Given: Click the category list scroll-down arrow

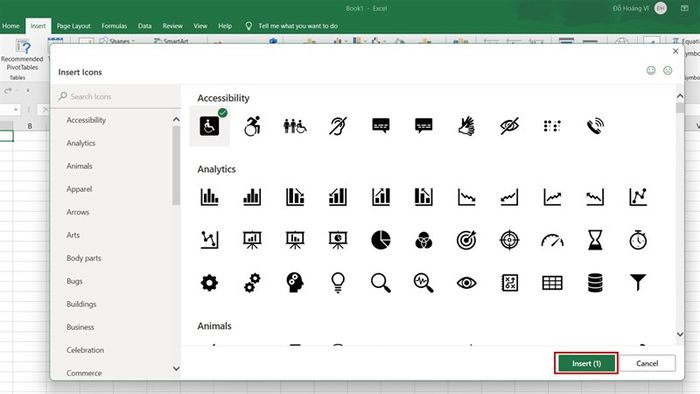Looking at the screenshot, I should click(176, 369).
